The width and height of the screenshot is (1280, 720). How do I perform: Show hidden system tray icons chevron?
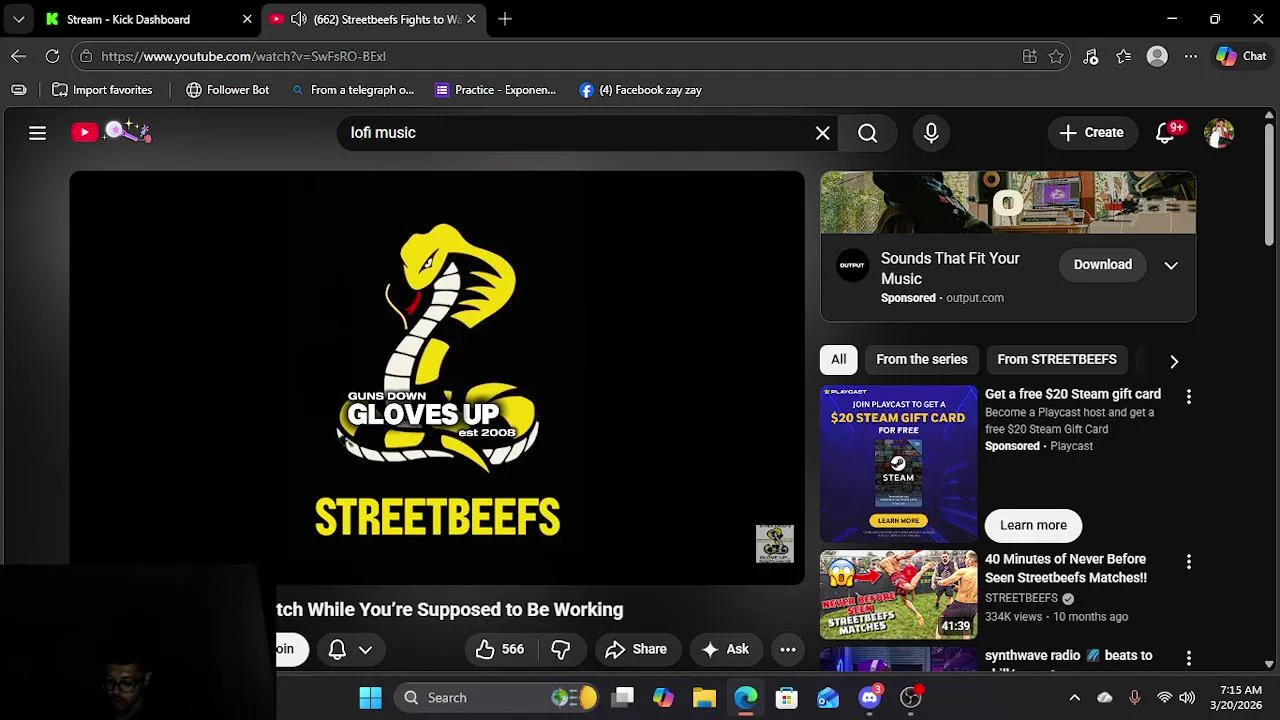[x=1074, y=697]
